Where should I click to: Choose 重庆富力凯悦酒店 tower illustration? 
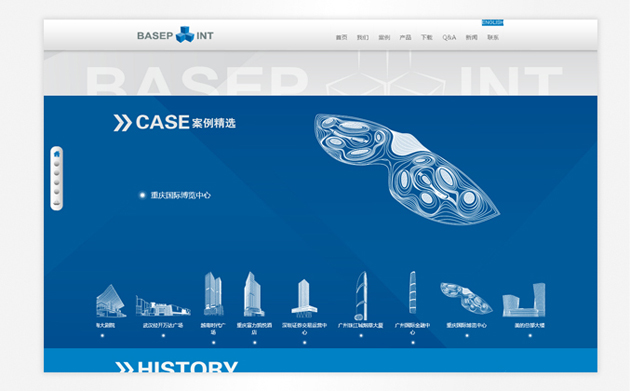click(254, 294)
